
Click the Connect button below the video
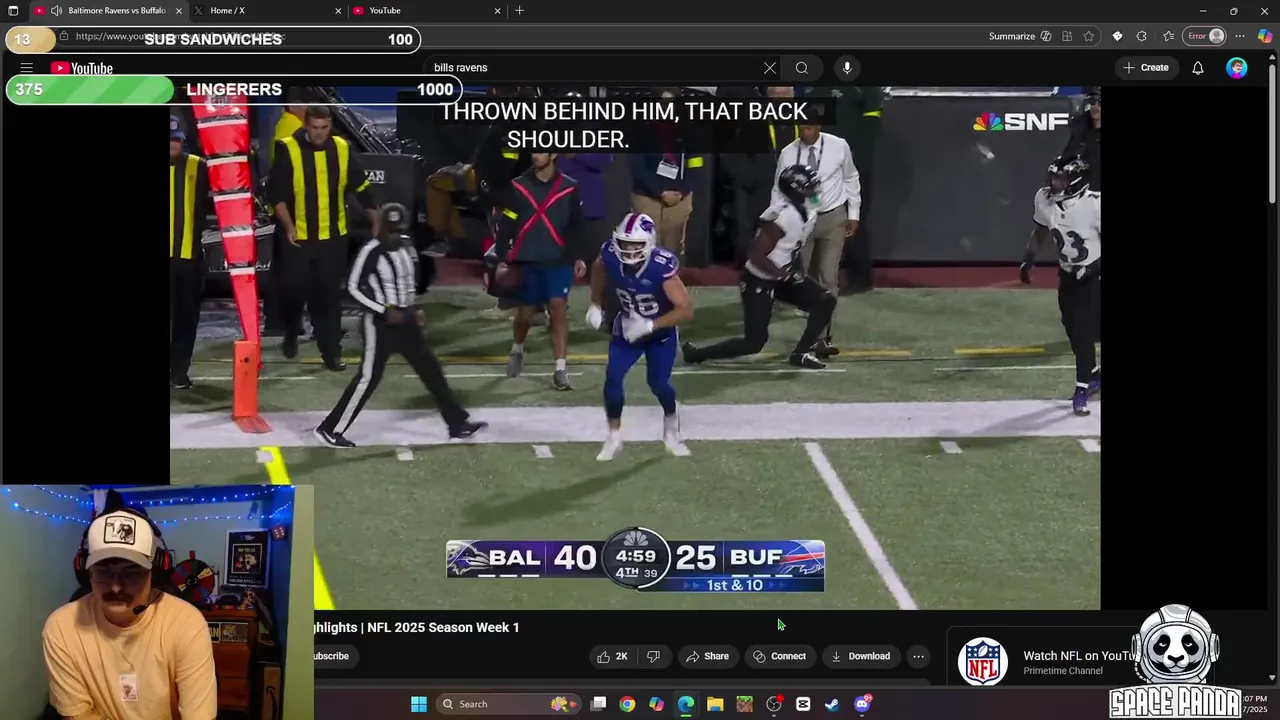pos(780,656)
